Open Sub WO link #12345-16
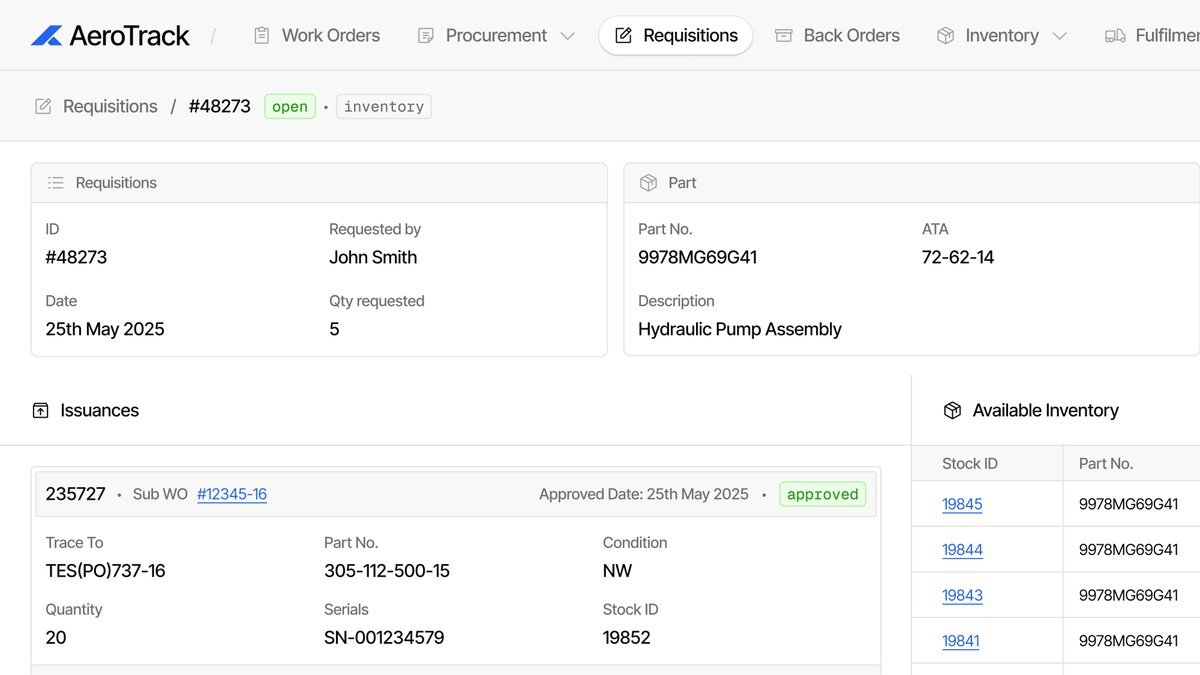This screenshot has width=1200, height=675. [232, 494]
